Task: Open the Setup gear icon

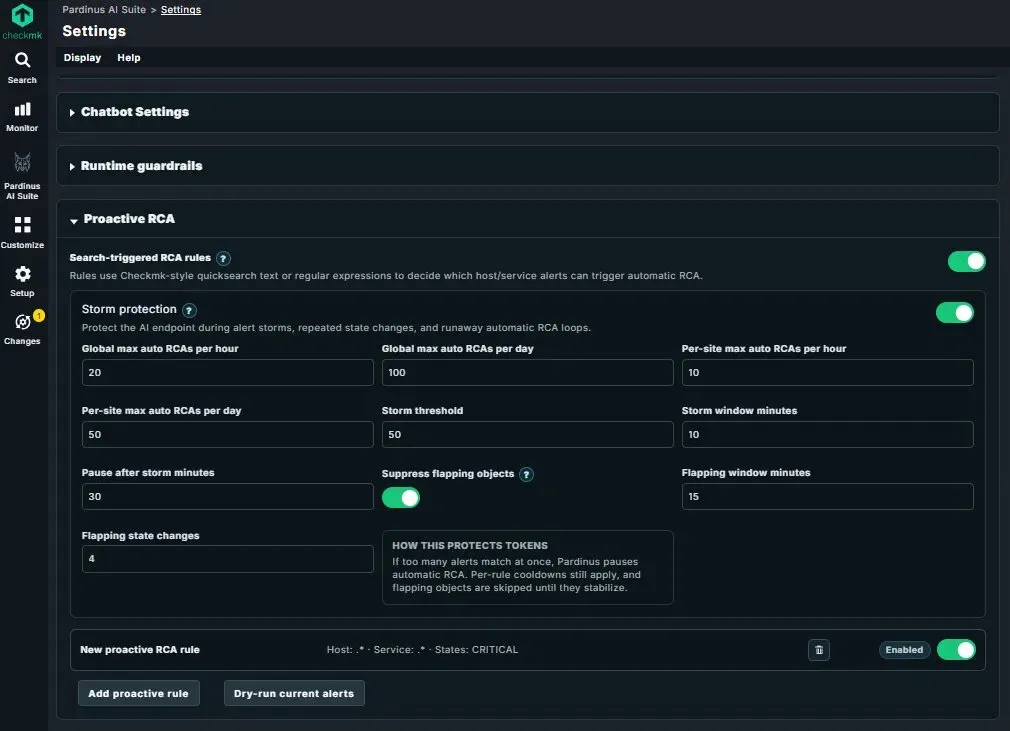Action: [x=23, y=274]
